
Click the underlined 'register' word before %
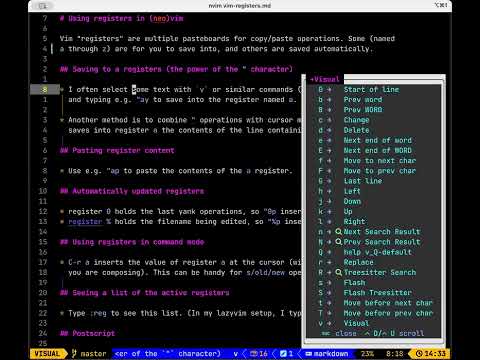(85, 221)
